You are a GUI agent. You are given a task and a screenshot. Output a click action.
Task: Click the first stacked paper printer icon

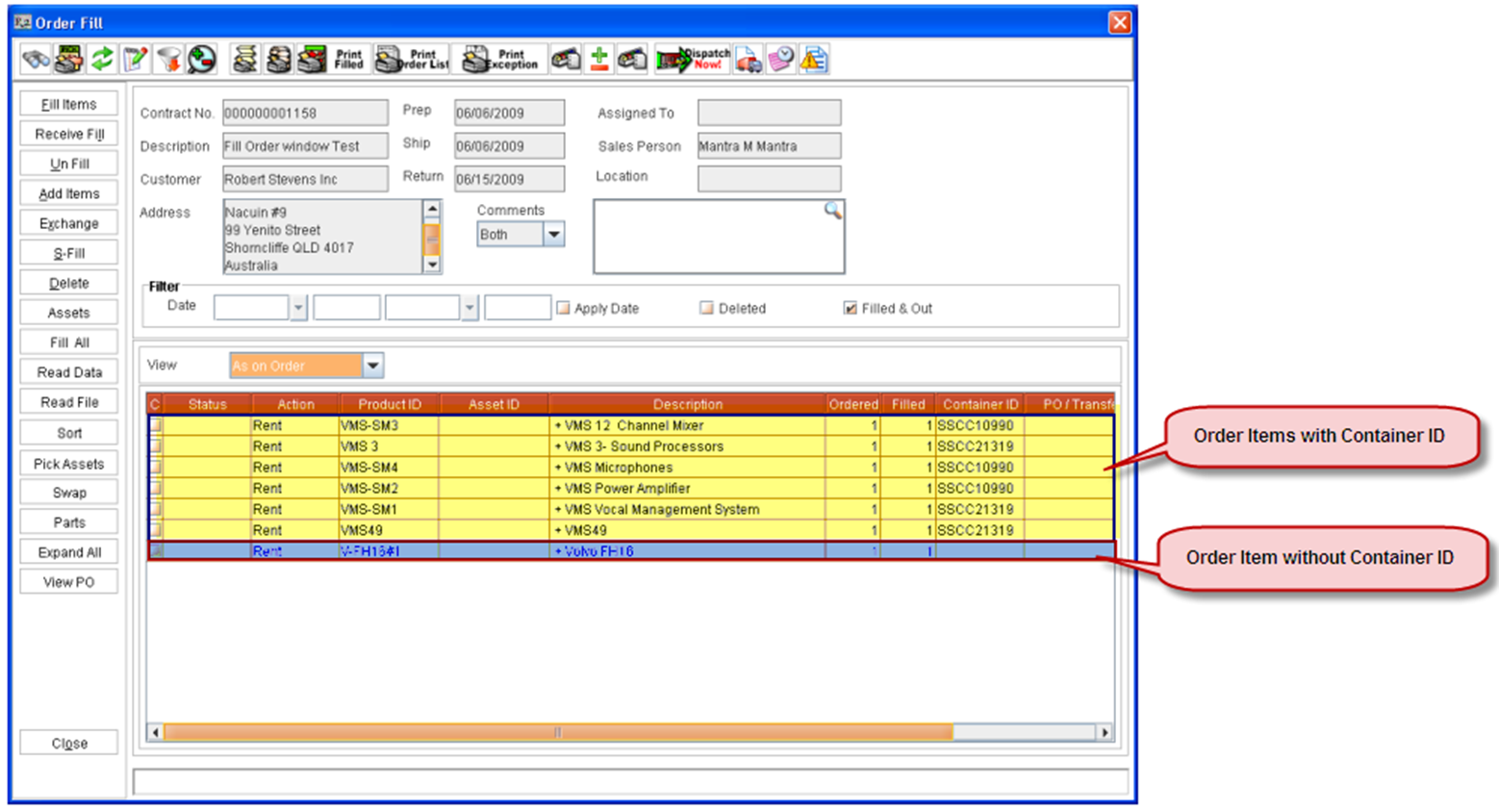tap(245, 60)
